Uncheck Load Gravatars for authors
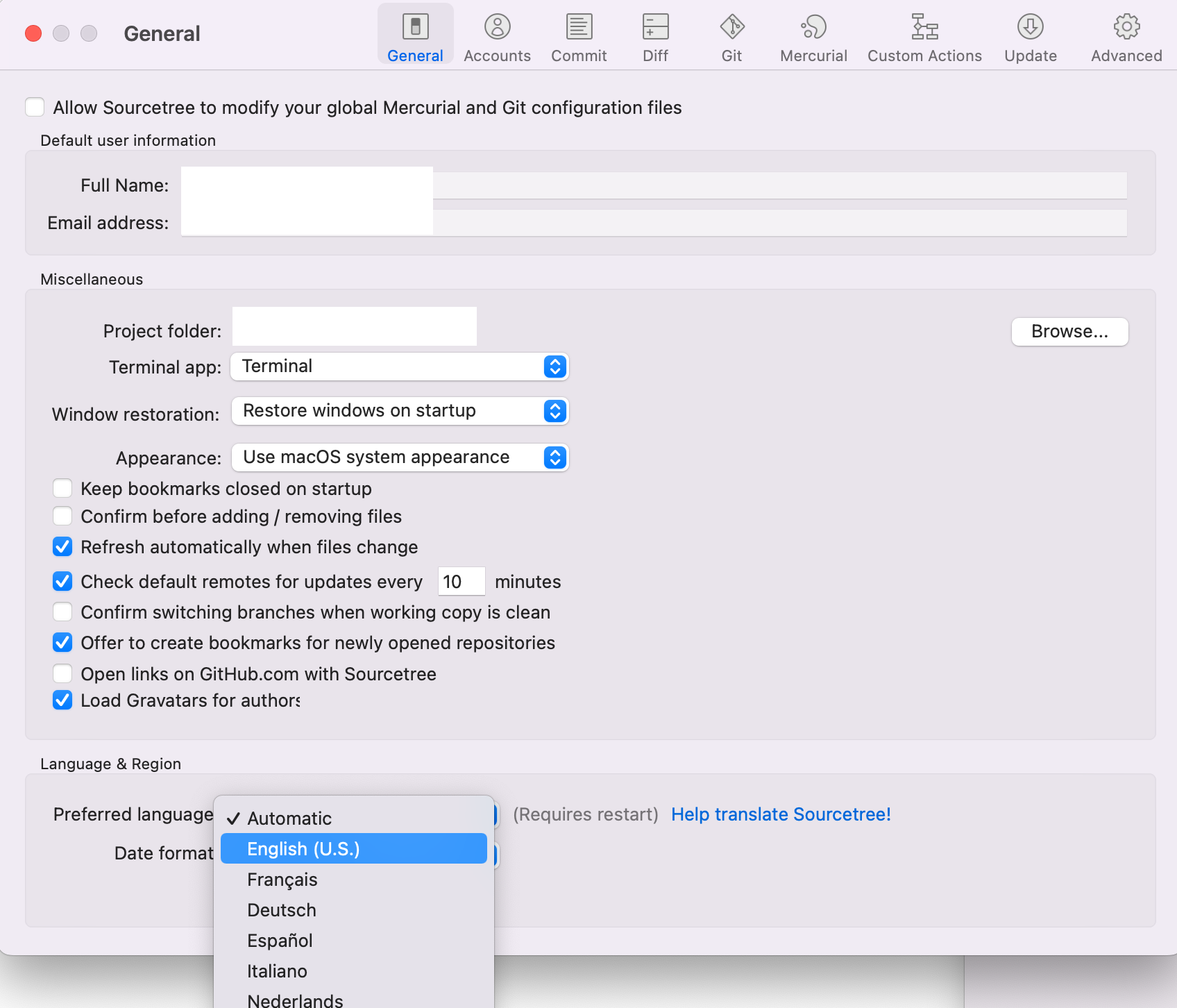Image resolution: width=1177 pixels, height=1008 pixels. 62,700
